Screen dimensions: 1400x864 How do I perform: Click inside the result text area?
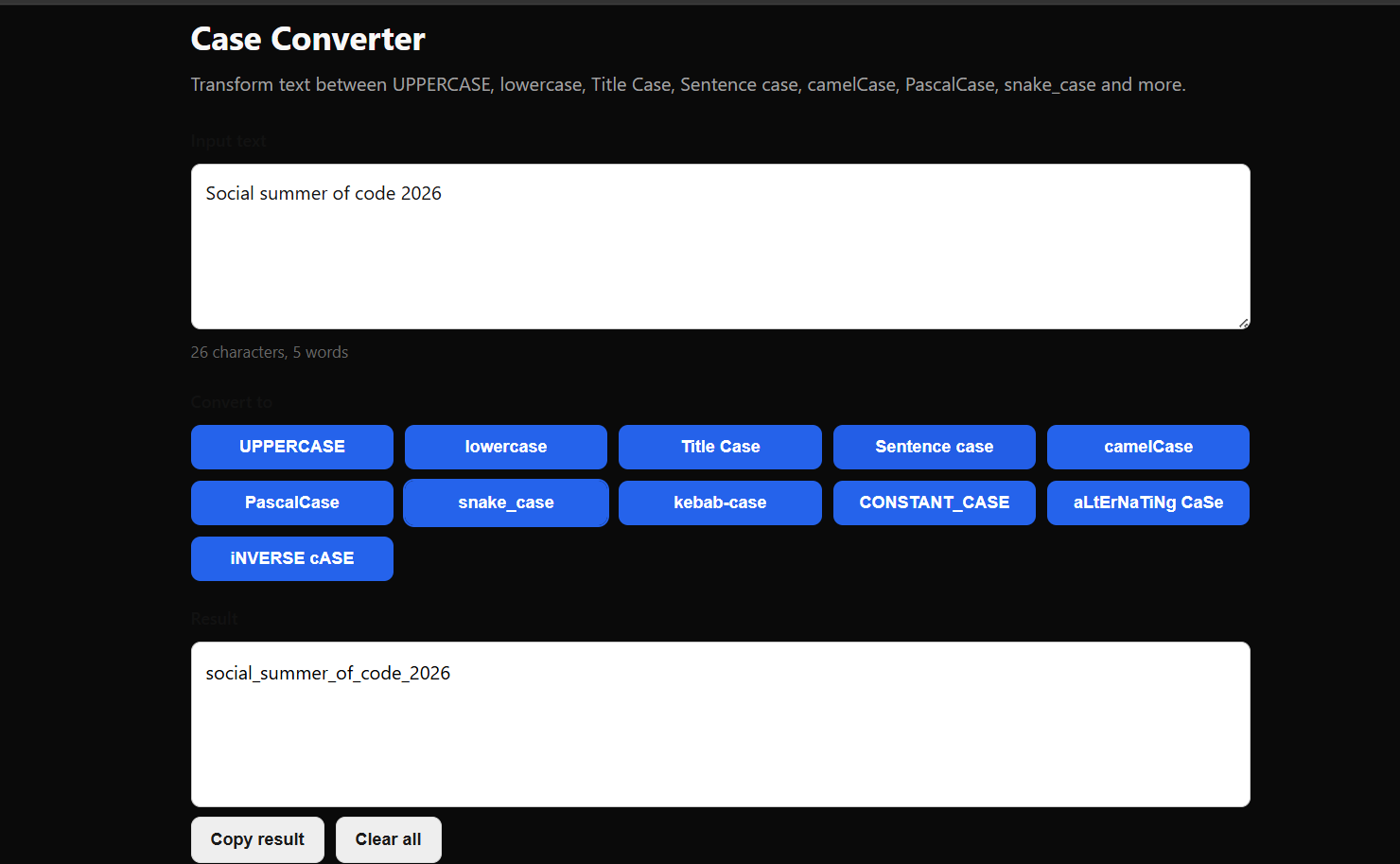click(720, 725)
